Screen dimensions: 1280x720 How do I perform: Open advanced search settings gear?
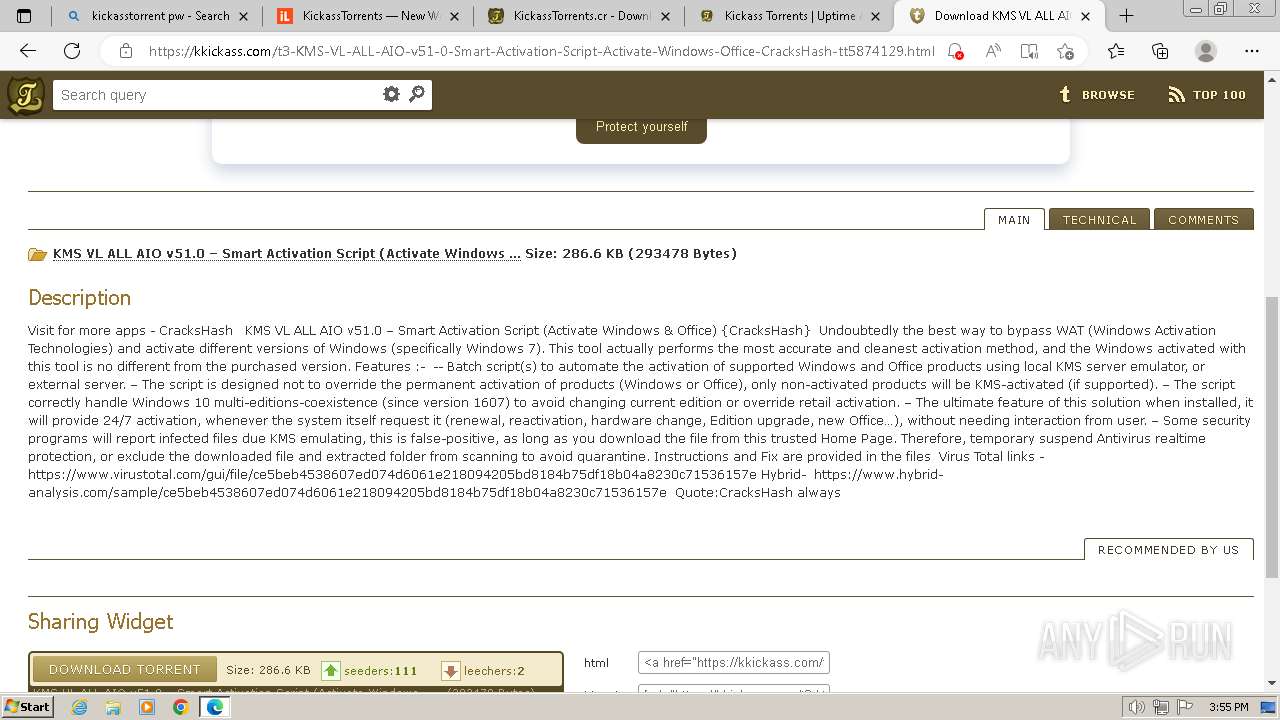(x=391, y=94)
